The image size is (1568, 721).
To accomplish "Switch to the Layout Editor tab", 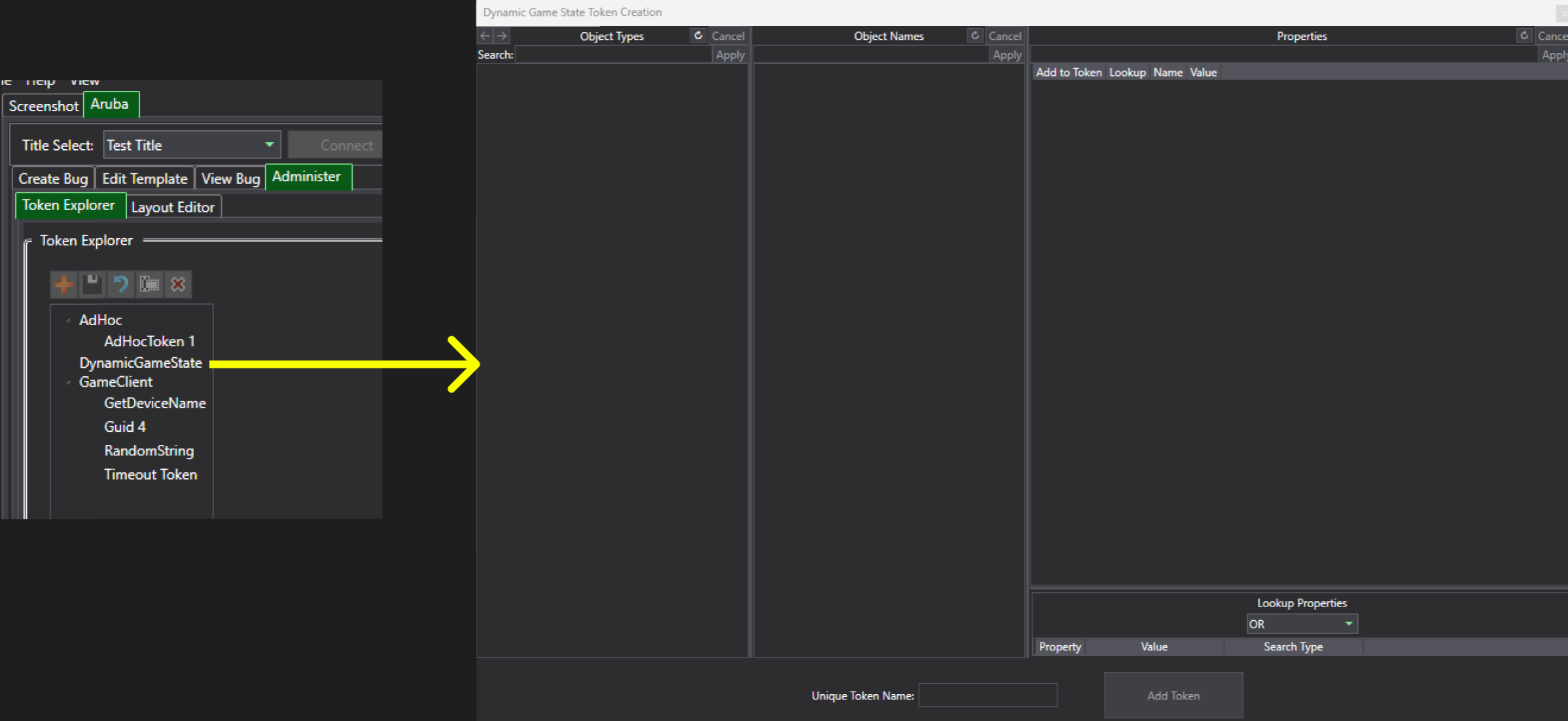I will (173, 207).
